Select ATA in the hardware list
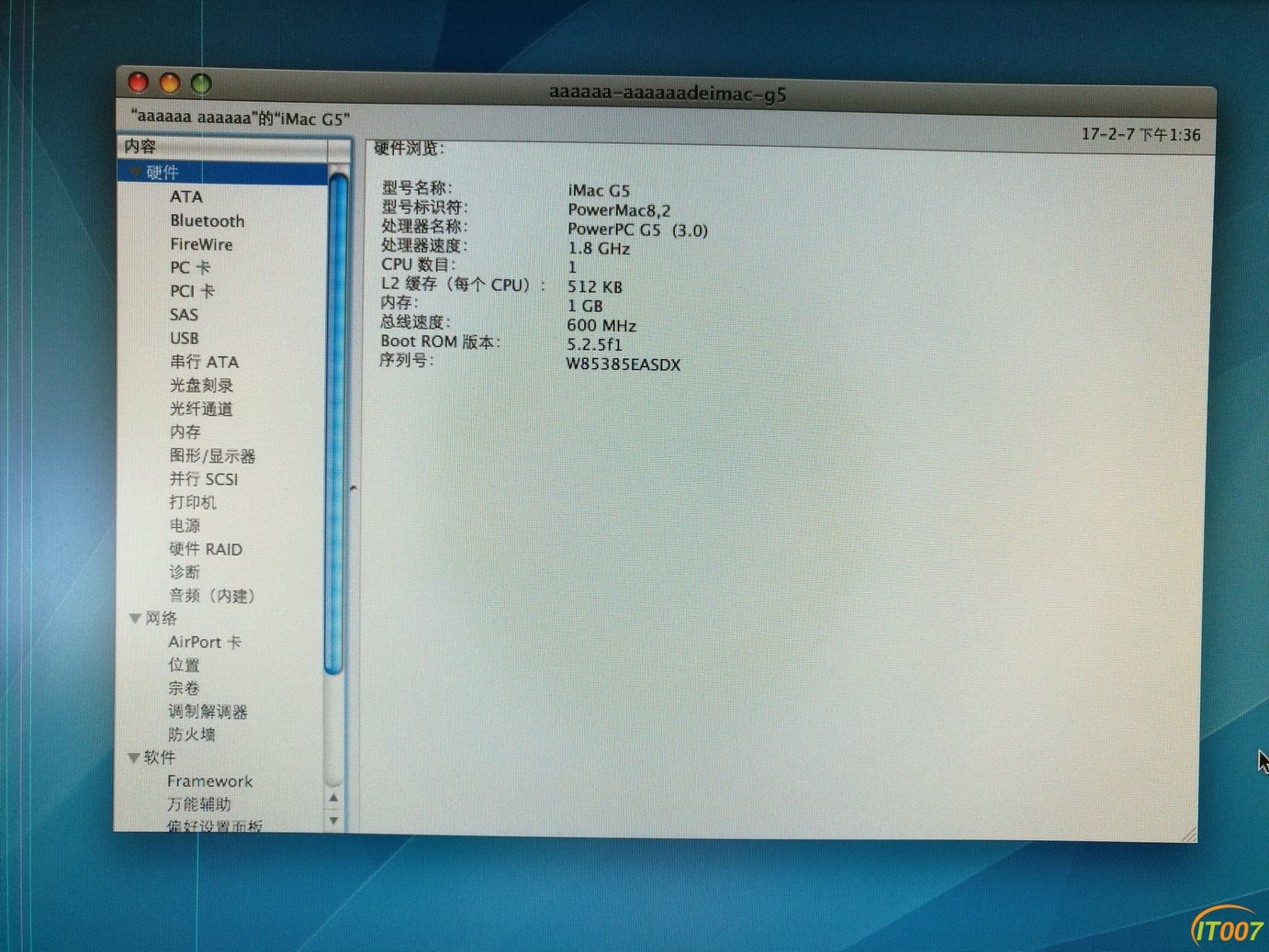 pos(186,196)
